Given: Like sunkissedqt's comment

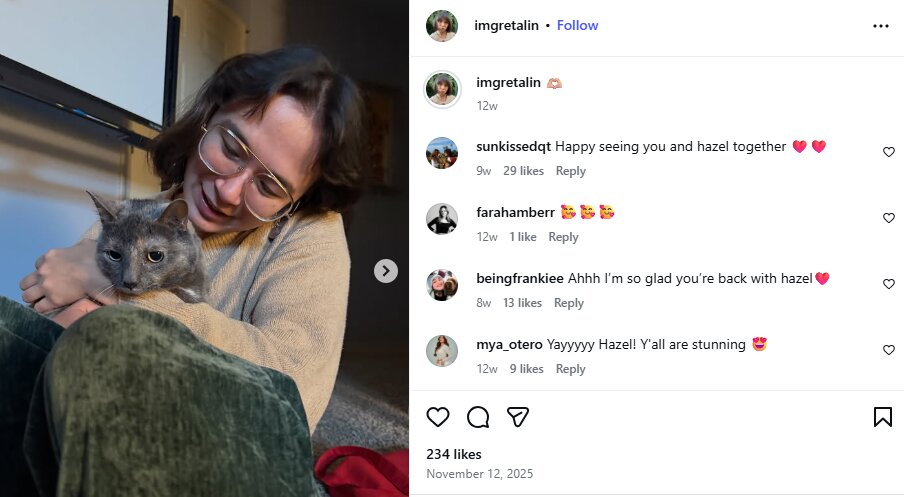Looking at the screenshot, I should coord(888,152).
